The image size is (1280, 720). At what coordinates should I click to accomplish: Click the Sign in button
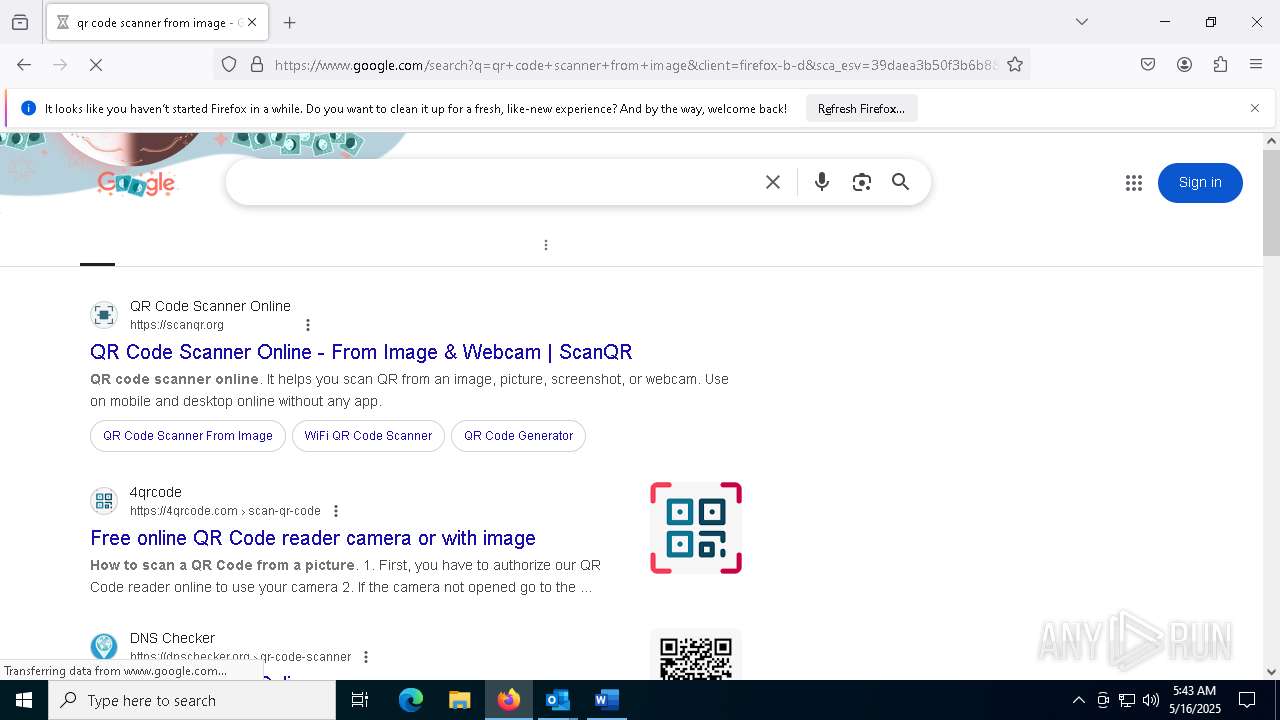coord(1200,182)
